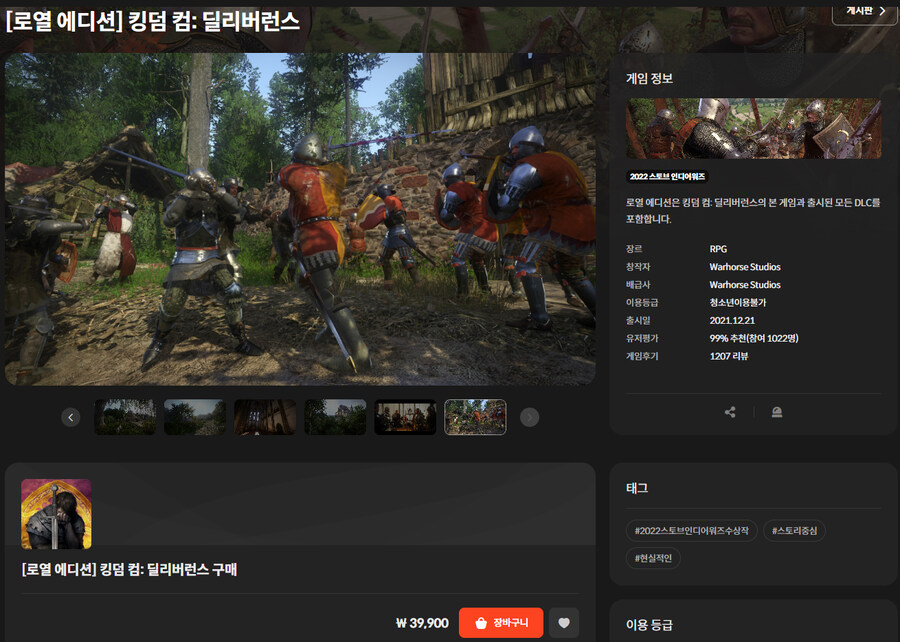Click the 장바구니 add to cart button

click(501, 623)
